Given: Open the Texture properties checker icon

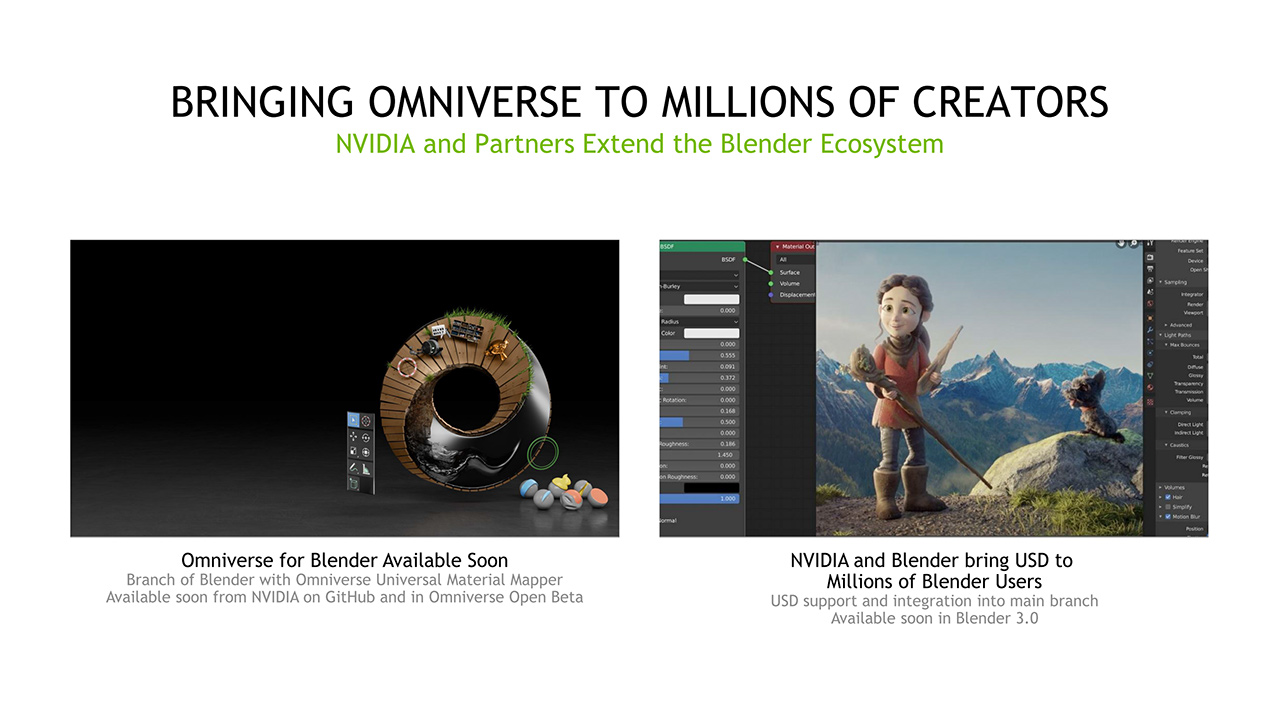Looking at the screenshot, I should [1150, 400].
